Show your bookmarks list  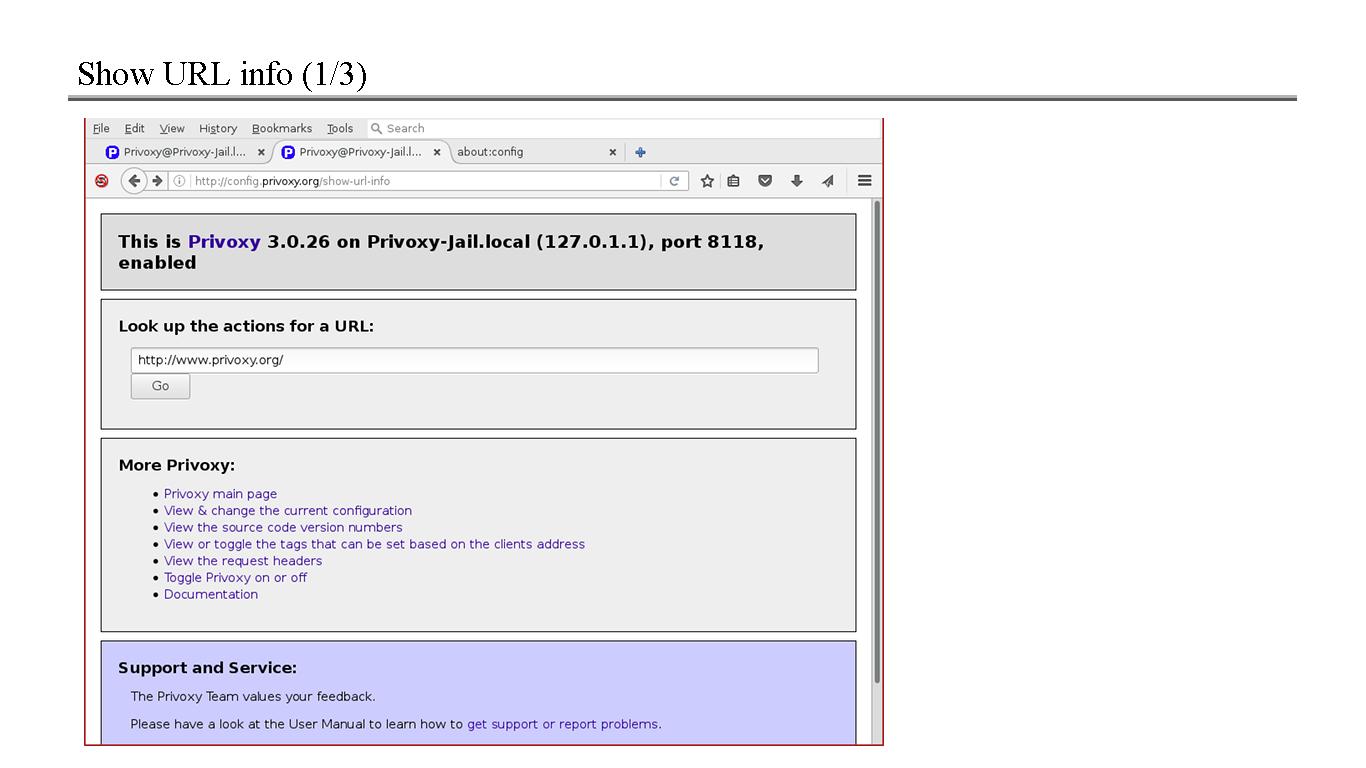[733, 181]
